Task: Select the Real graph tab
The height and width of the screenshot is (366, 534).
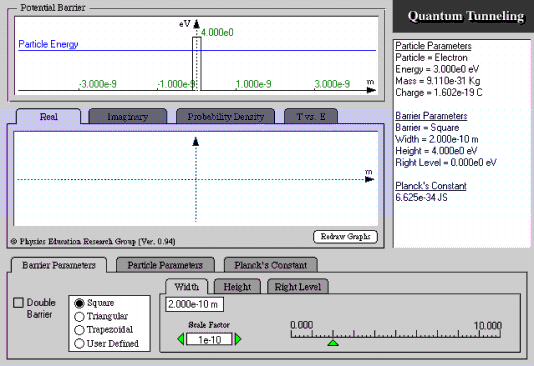Action: coord(49,117)
